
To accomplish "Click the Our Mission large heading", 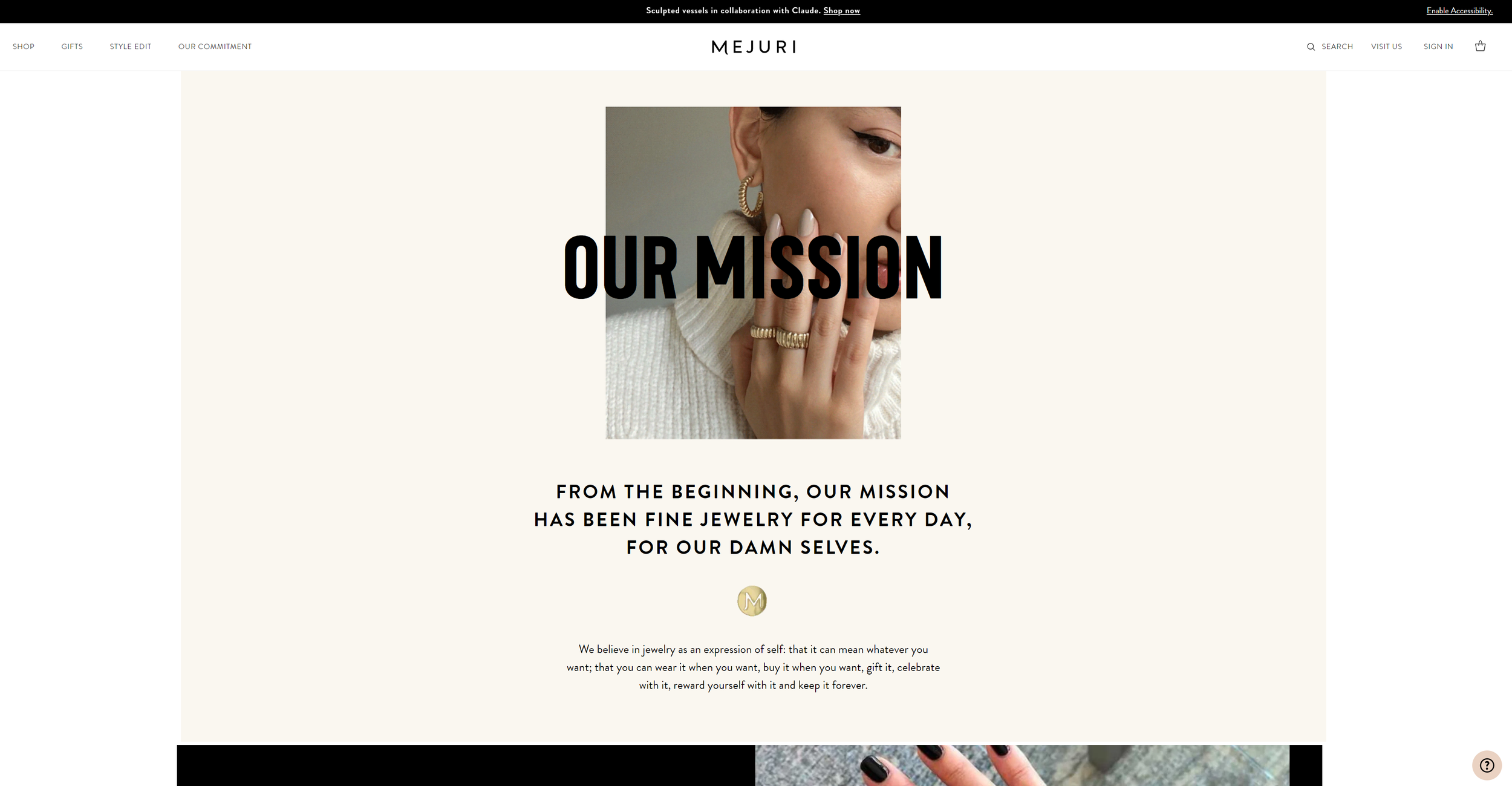I will click(x=753, y=267).
